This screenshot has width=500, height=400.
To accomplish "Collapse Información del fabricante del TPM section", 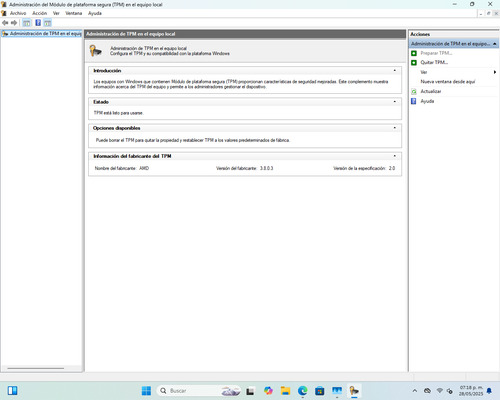I will [x=395, y=156].
